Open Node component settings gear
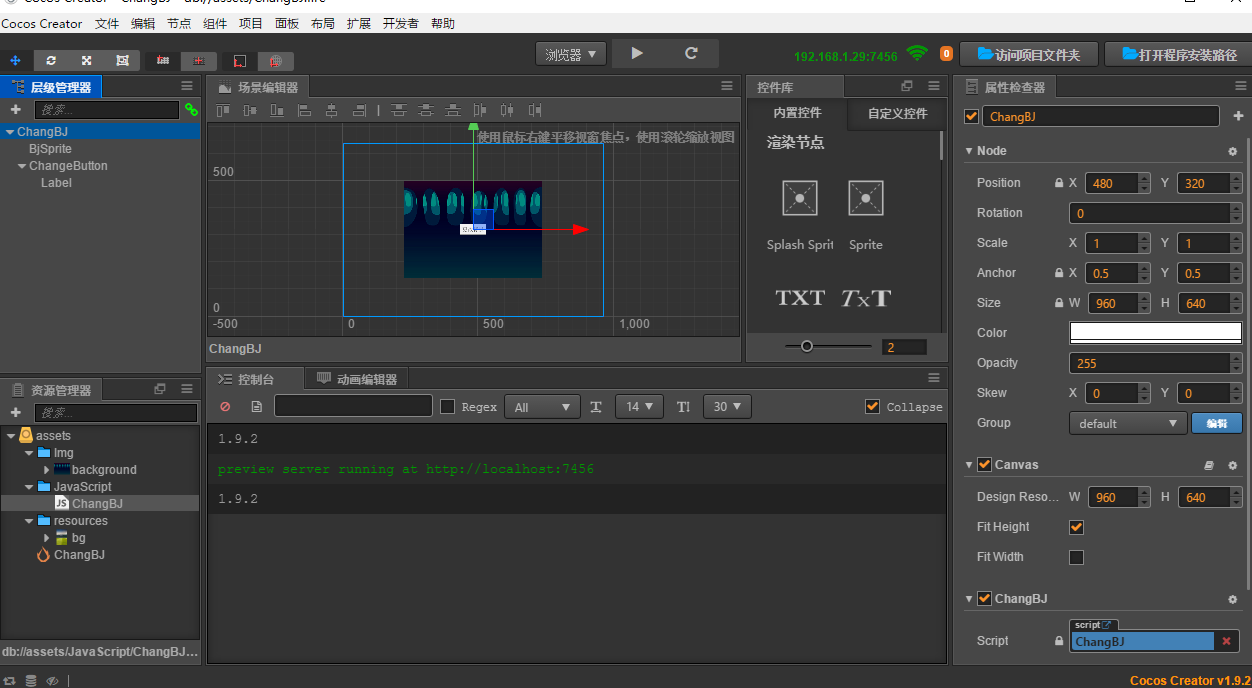This screenshot has width=1252, height=688. click(x=1232, y=151)
